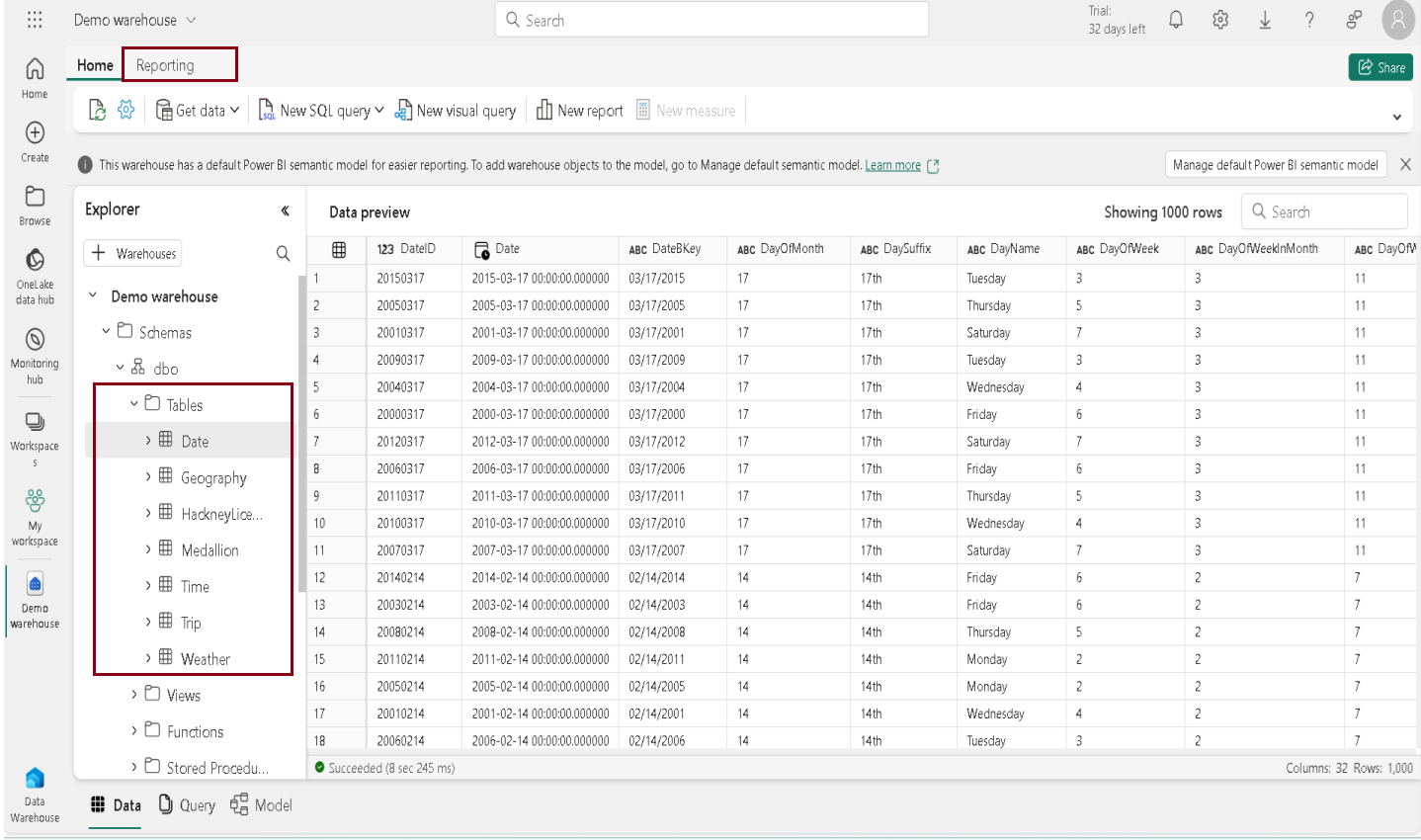Switch to the Query view tab

[187, 805]
